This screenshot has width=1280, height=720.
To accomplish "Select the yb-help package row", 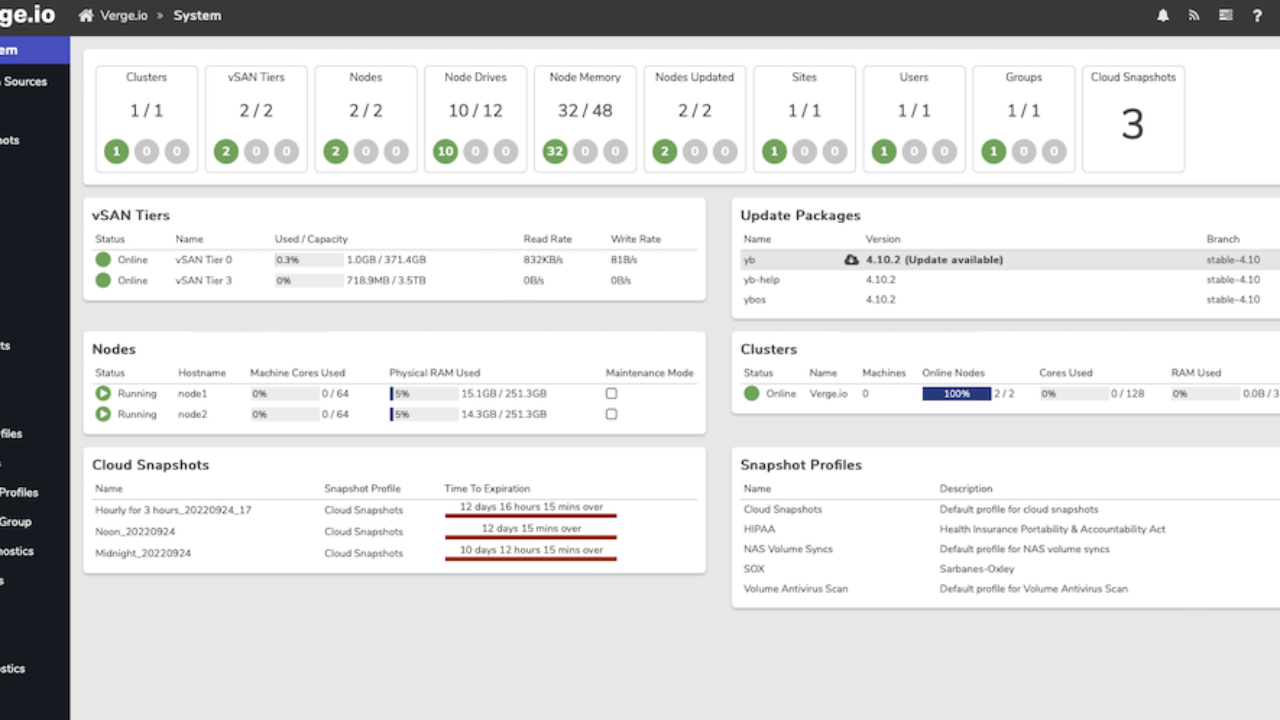I will (1010, 280).
